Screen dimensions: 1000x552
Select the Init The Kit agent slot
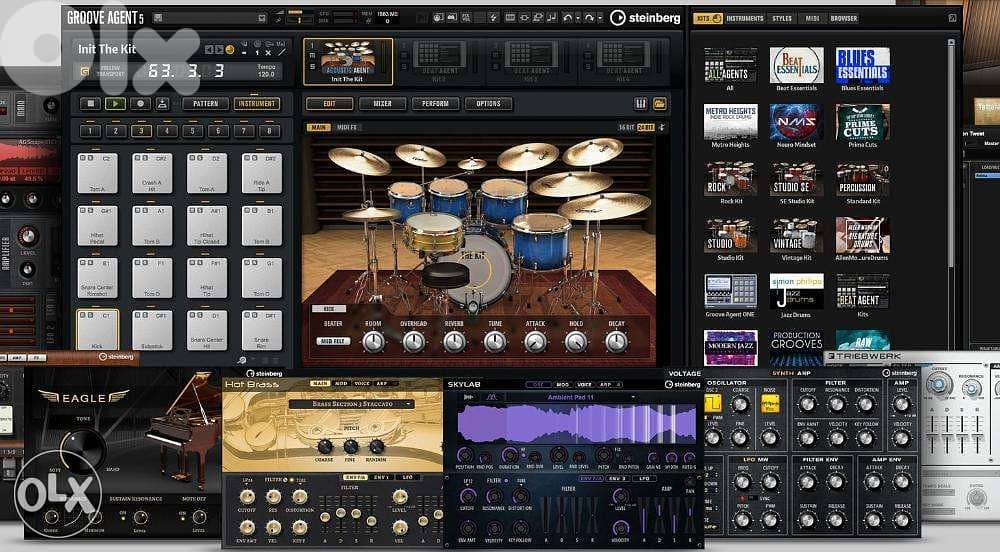pyautogui.click(x=348, y=61)
